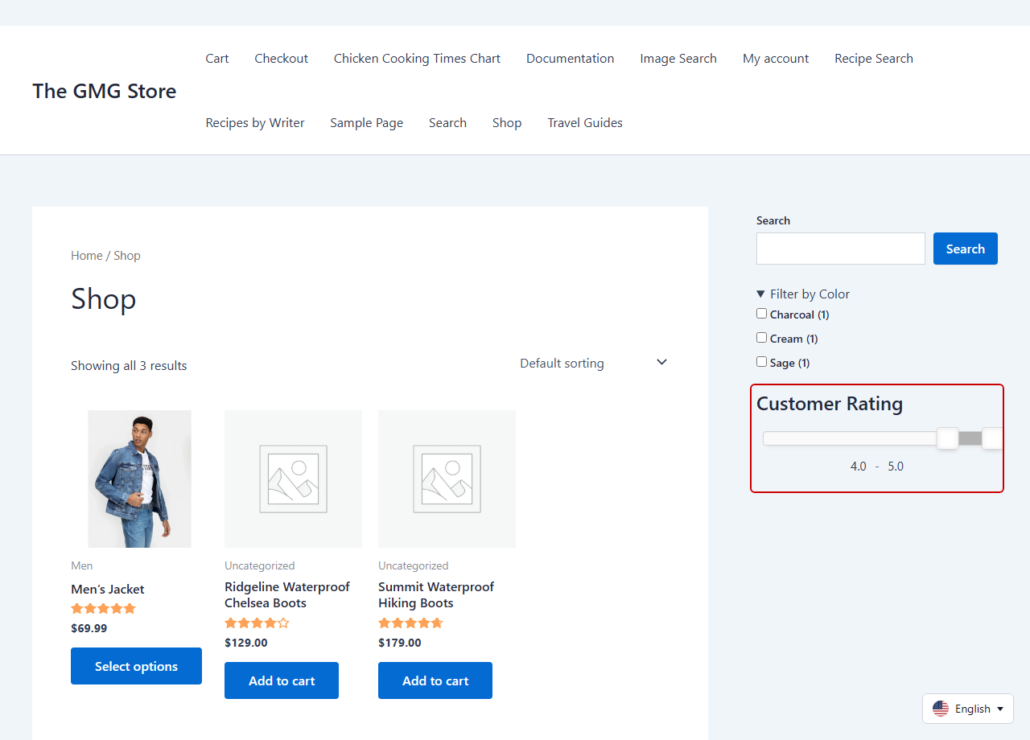Screen dimensions: 1030x740
Task: Click the $69.99 price
Action: click(89, 628)
